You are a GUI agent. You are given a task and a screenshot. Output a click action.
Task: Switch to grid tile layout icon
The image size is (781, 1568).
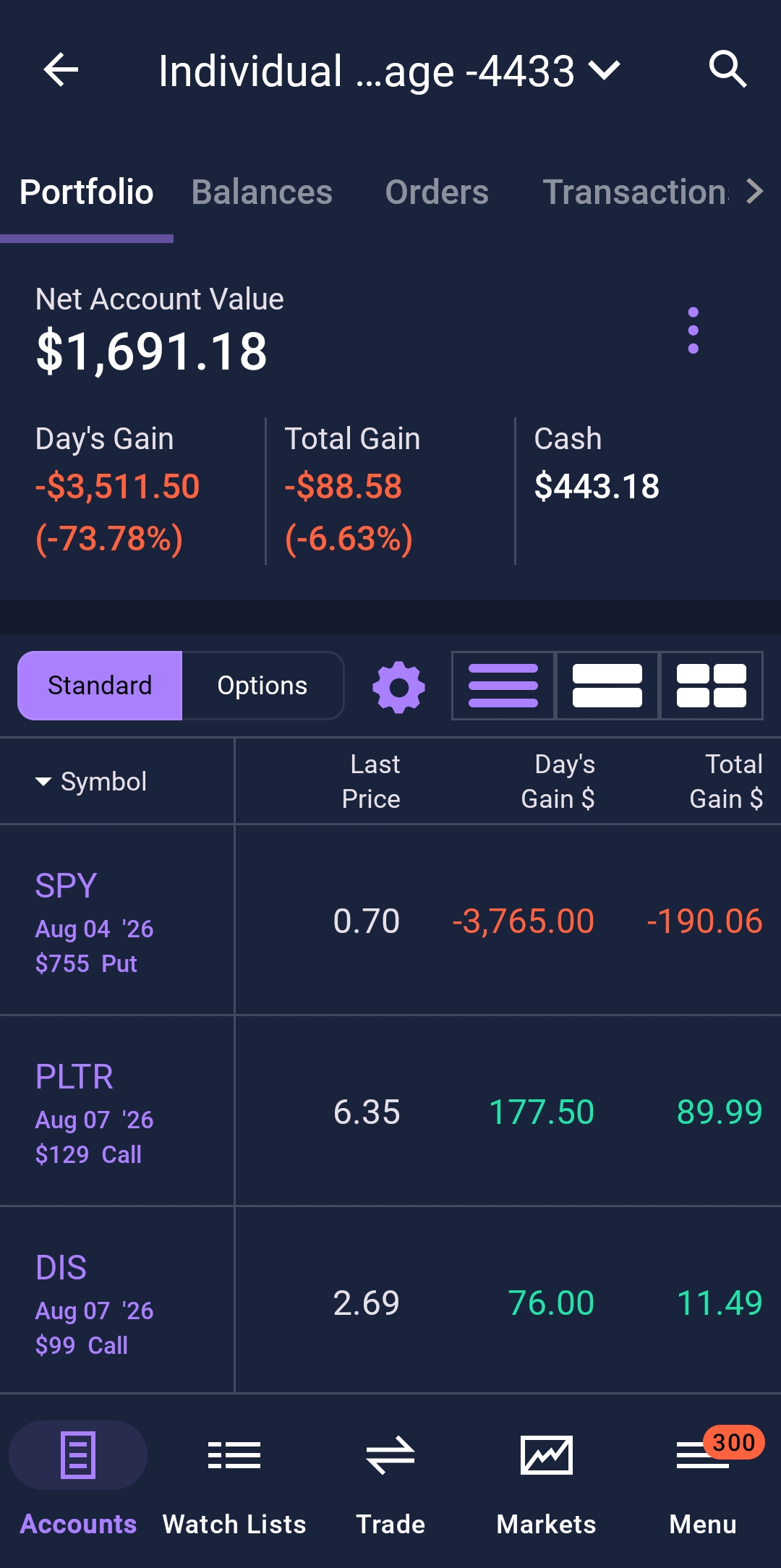[712, 686]
